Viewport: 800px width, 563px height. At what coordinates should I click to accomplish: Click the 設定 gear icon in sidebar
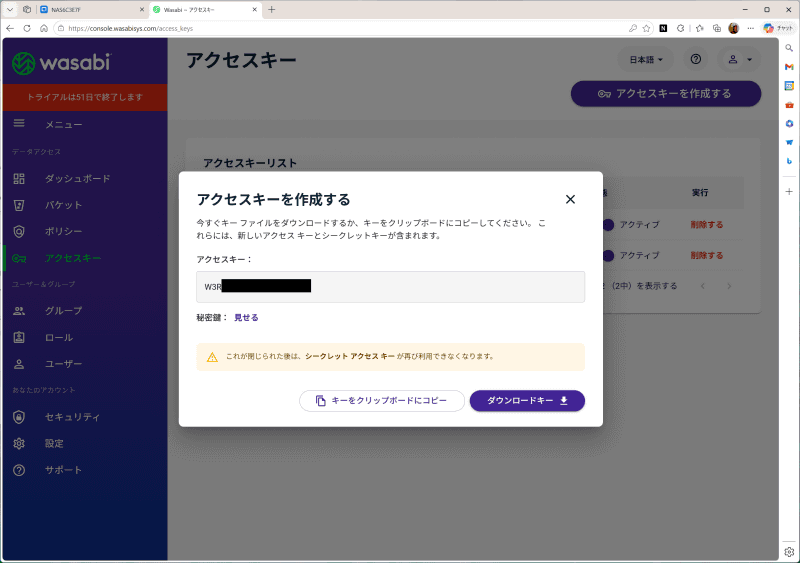pyautogui.click(x=19, y=444)
